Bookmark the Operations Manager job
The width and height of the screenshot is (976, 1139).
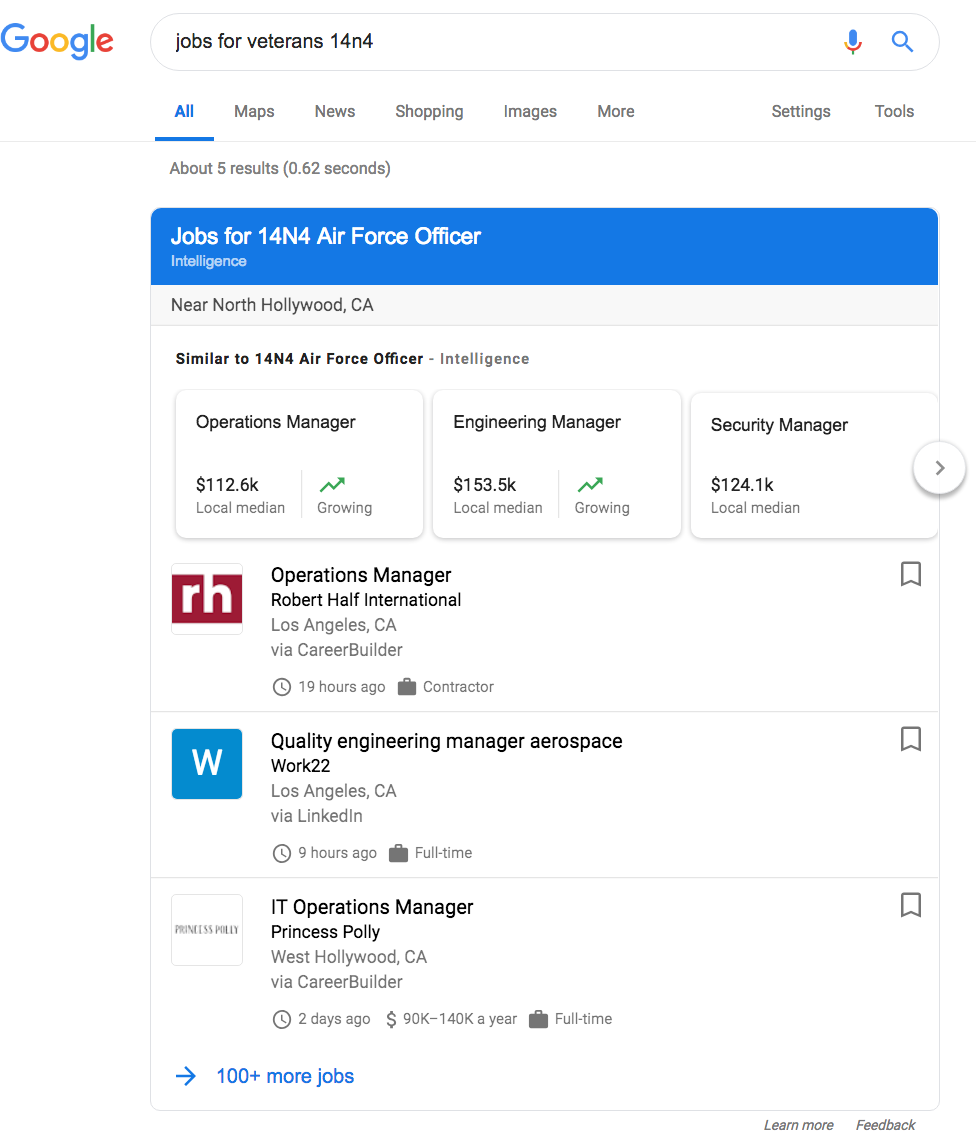(910, 574)
